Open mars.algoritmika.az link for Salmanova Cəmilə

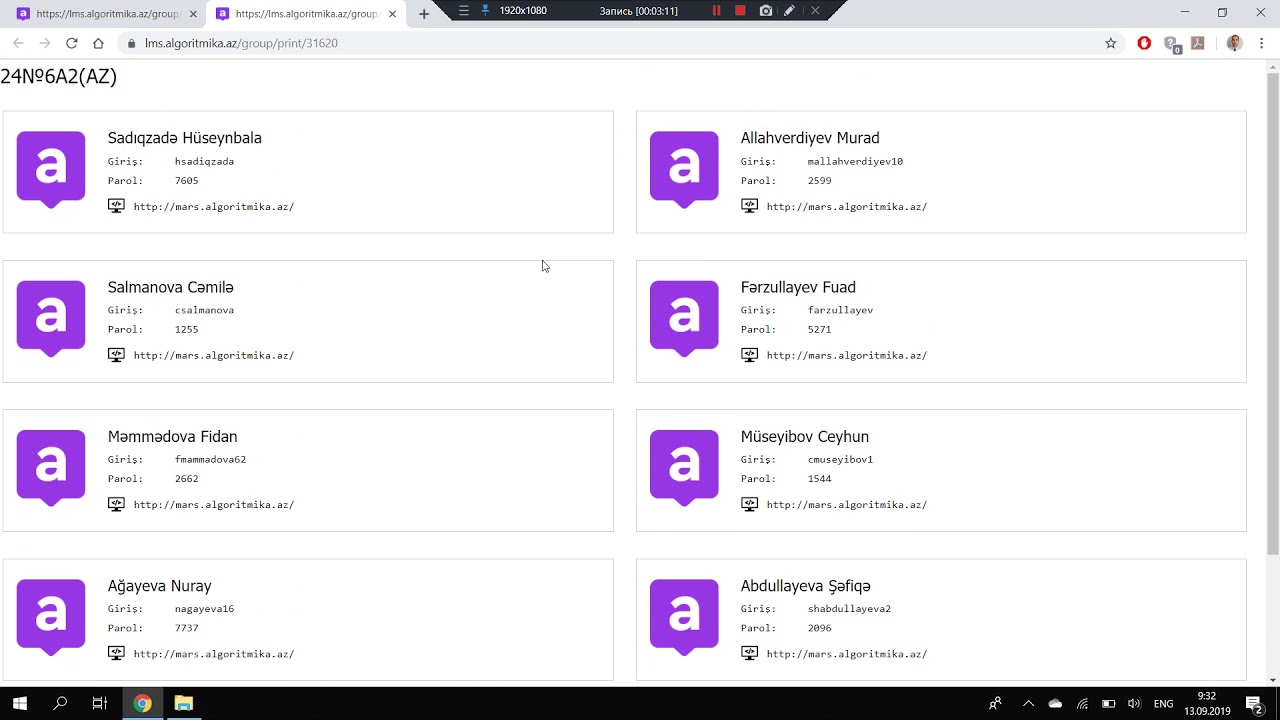(214, 356)
